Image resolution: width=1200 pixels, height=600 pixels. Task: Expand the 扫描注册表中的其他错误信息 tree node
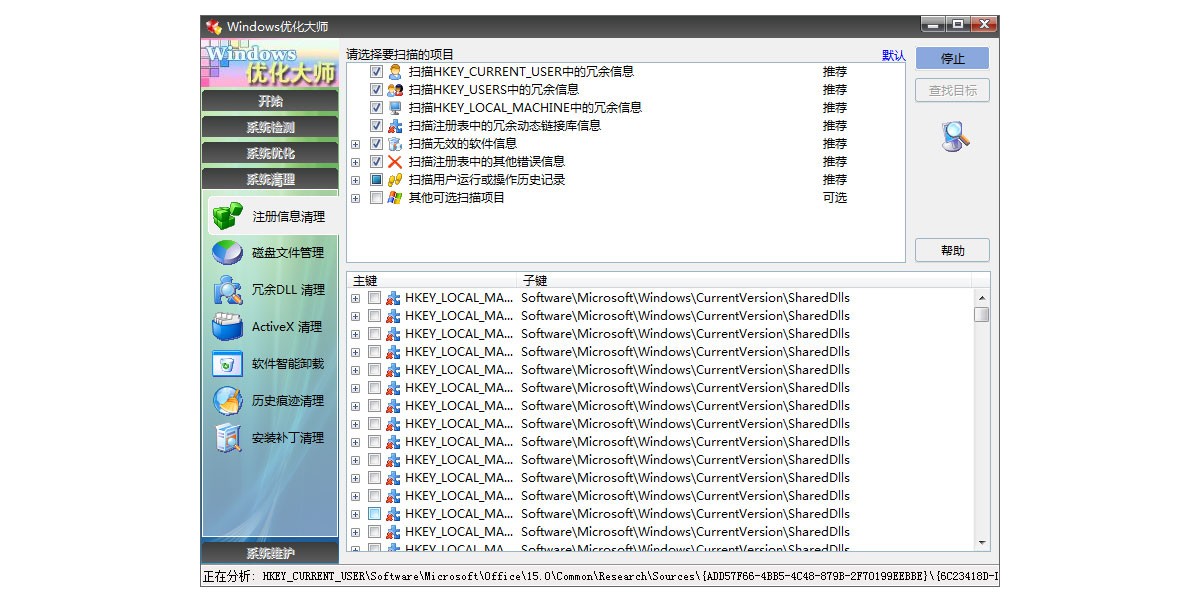tap(356, 162)
